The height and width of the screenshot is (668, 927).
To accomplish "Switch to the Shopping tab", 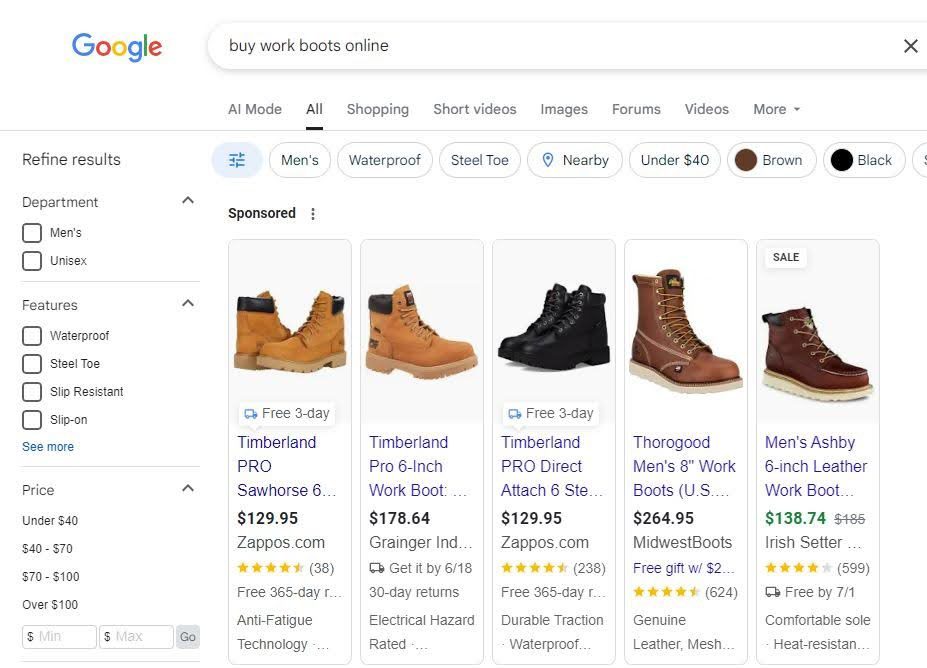I will [x=377, y=109].
